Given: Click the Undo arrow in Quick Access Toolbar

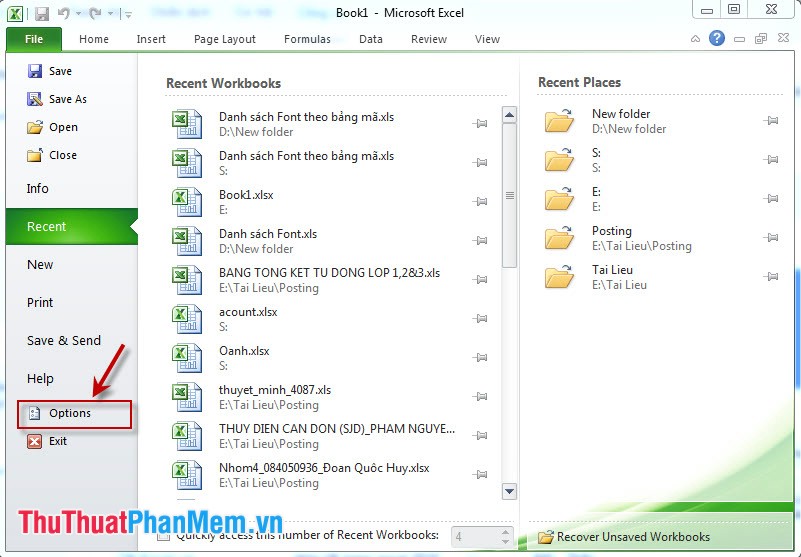Looking at the screenshot, I should [64, 13].
